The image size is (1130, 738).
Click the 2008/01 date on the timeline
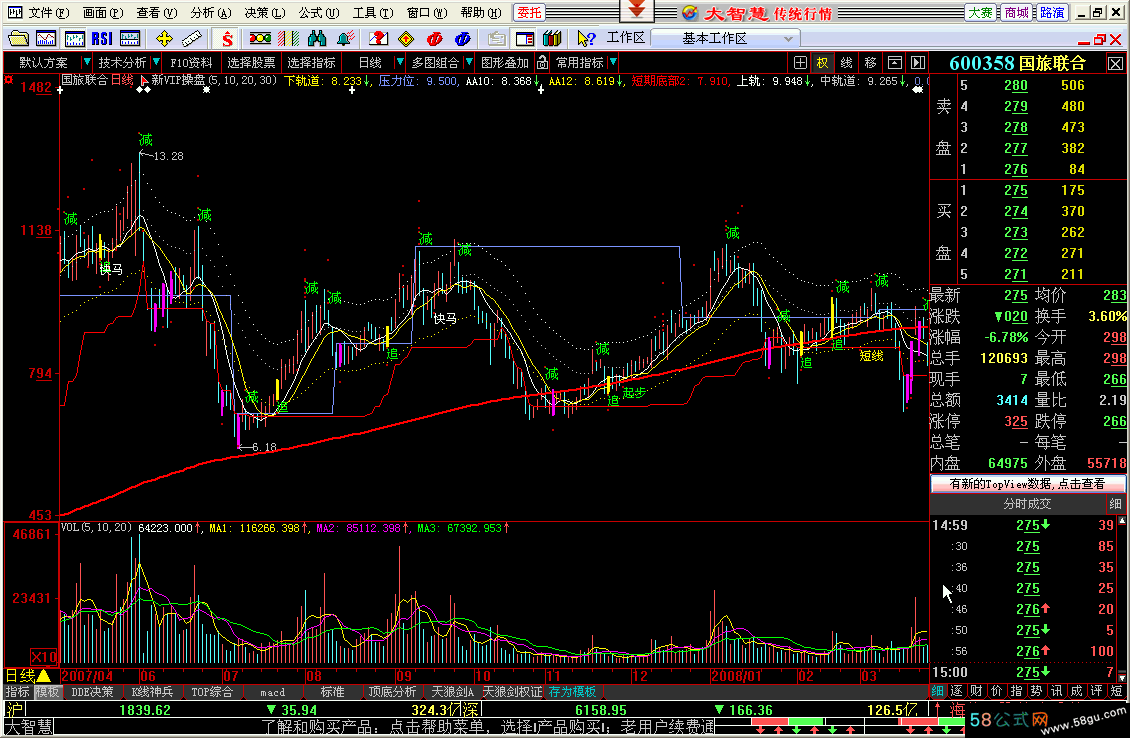736,676
